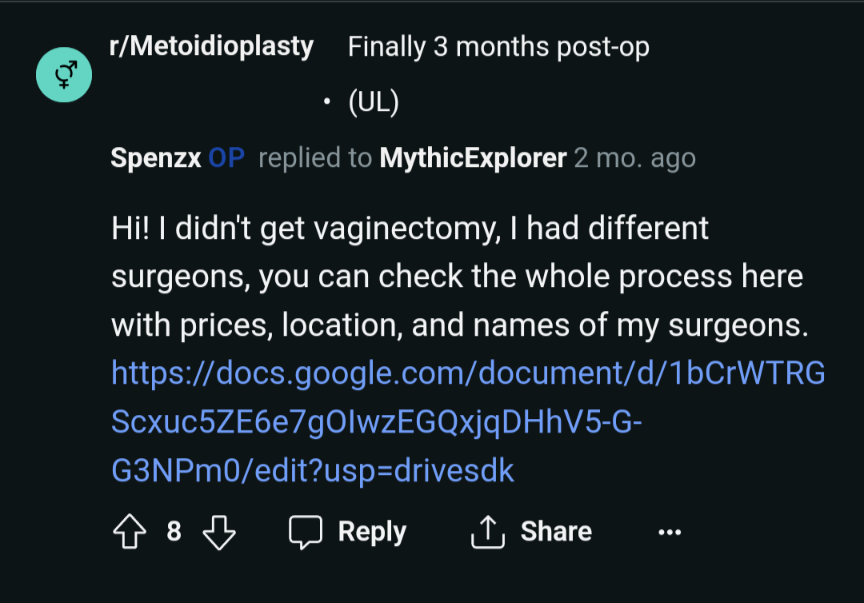Click the "replied to" label
The width and height of the screenshot is (864, 603).
tap(315, 158)
